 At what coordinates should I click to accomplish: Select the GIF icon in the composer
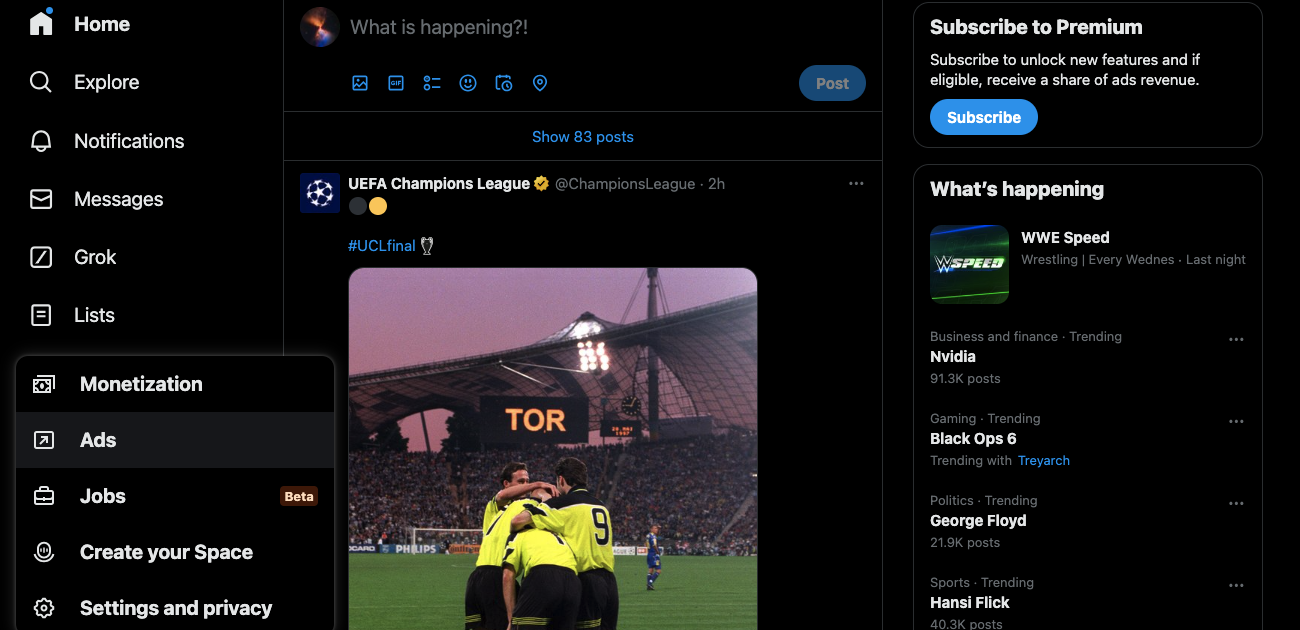click(x=396, y=83)
